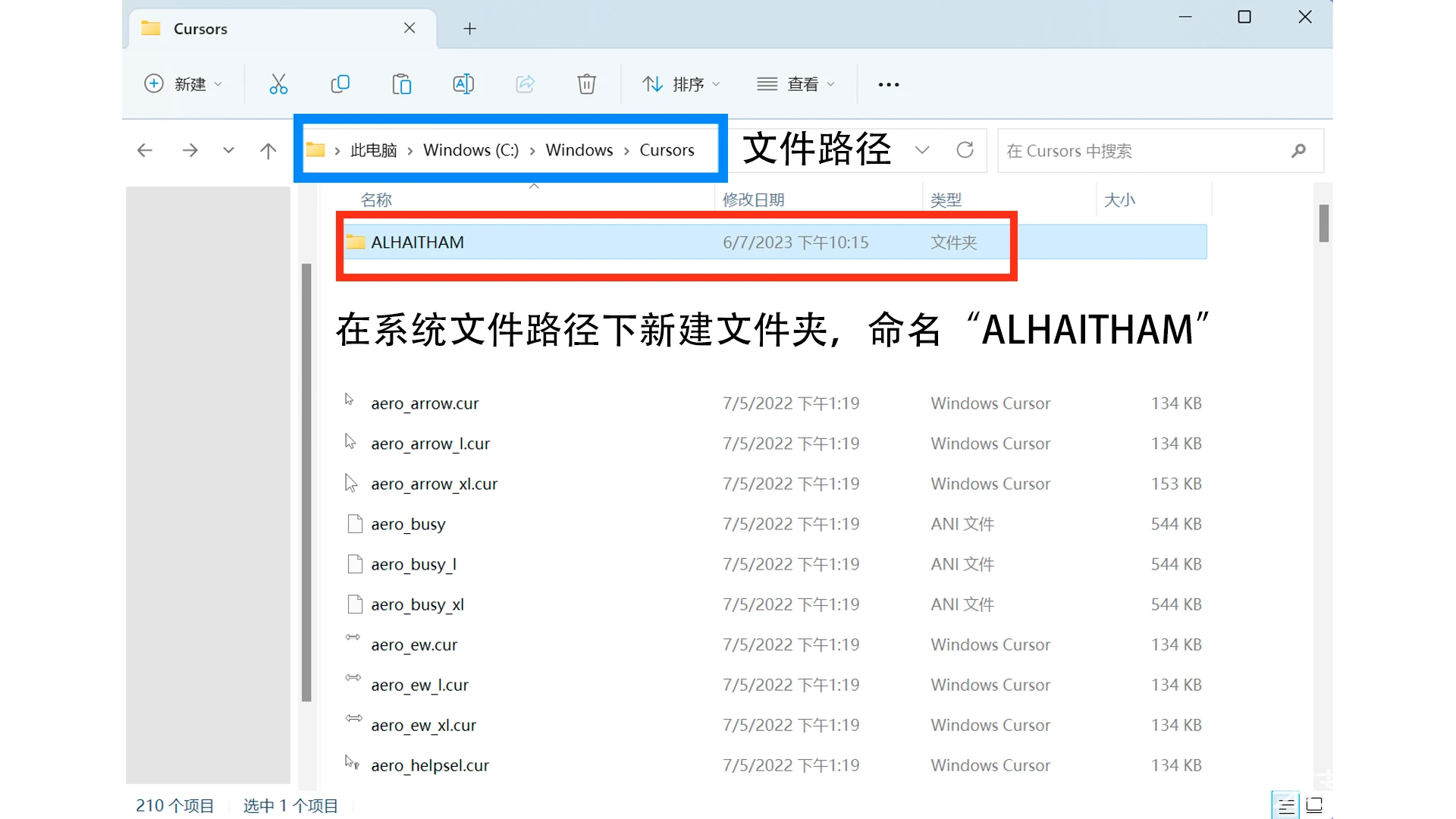
Task: Click the Refresh button beside address bar
Action: tap(965, 150)
